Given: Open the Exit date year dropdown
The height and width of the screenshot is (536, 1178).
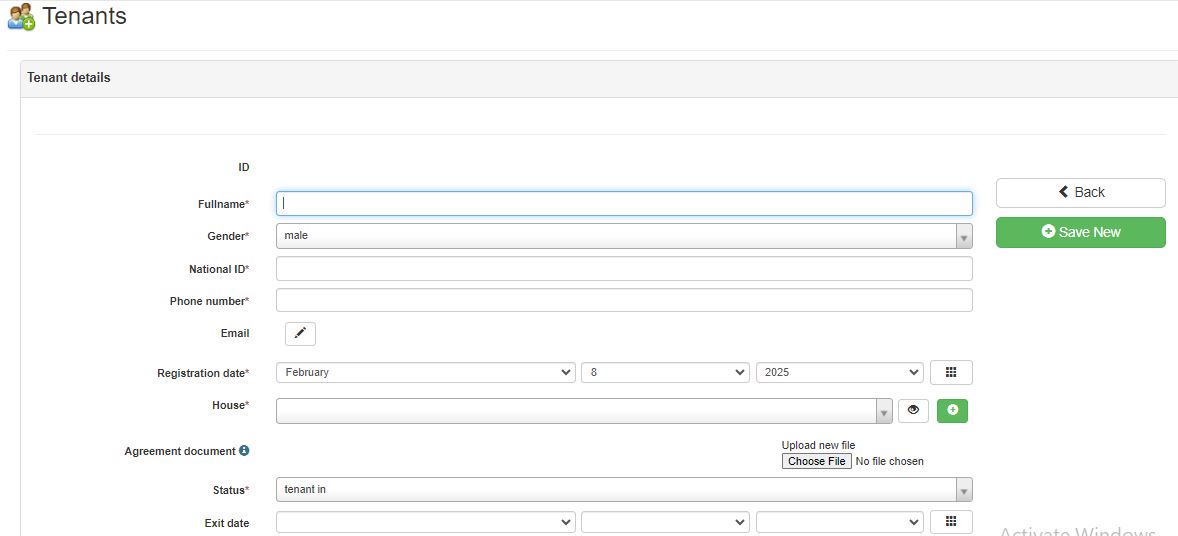Looking at the screenshot, I should [839, 522].
